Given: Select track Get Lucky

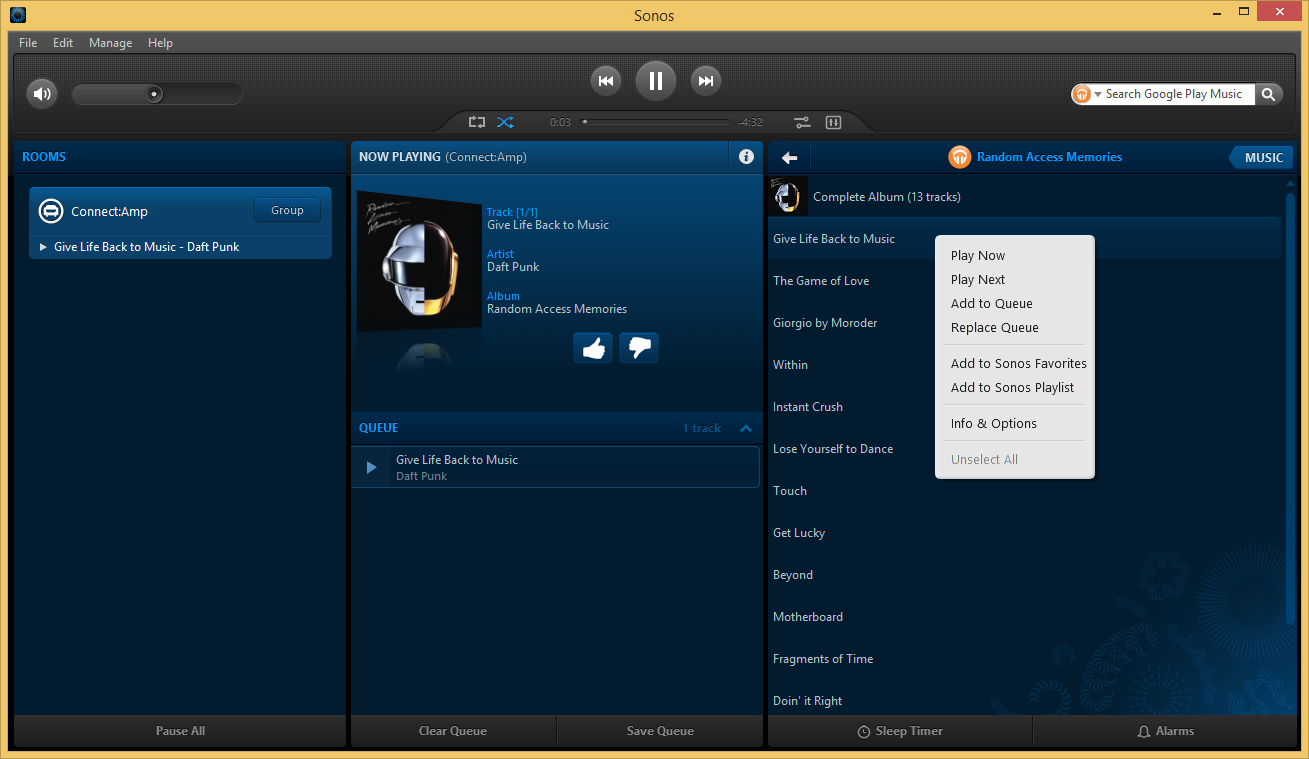Looking at the screenshot, I should click(799, 533).
